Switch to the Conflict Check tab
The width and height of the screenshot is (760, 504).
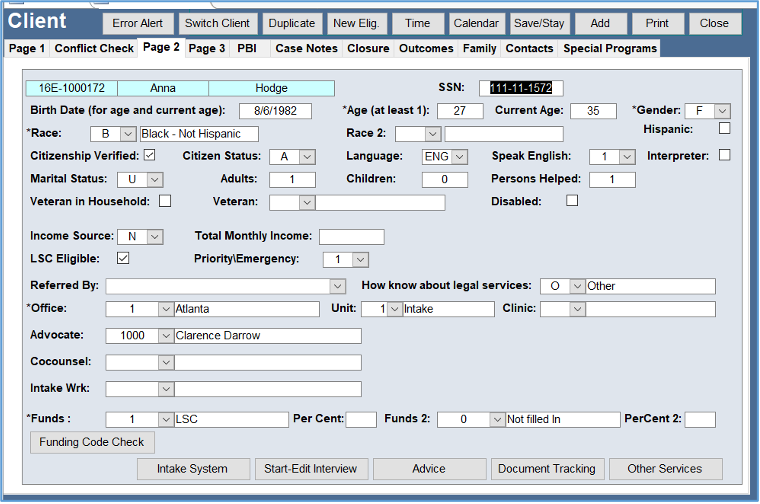coord(94,48)
